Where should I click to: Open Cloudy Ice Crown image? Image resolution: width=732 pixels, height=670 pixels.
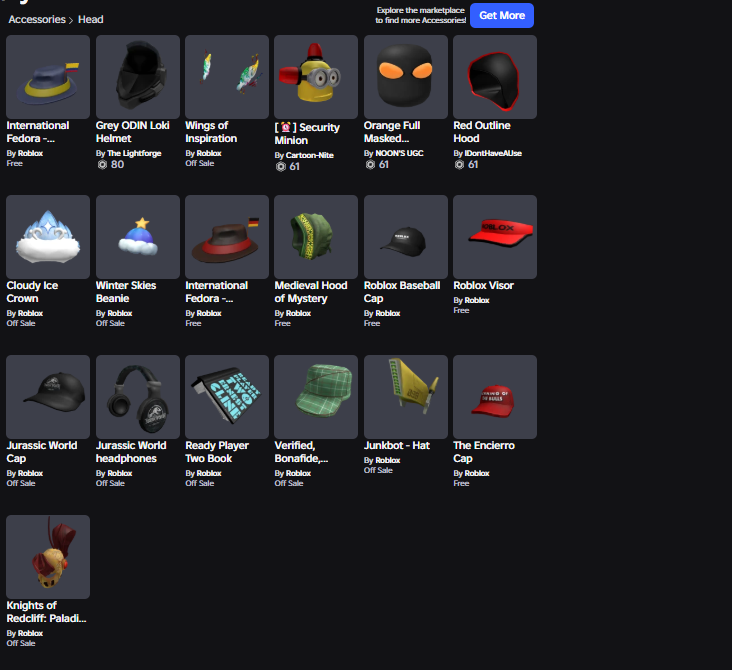48,237
